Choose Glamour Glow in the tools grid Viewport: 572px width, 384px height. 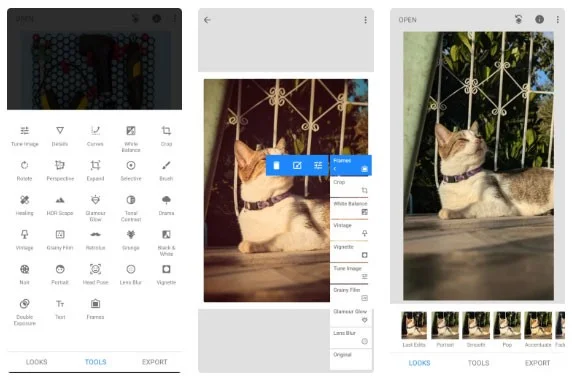click(x=95, y=208)
